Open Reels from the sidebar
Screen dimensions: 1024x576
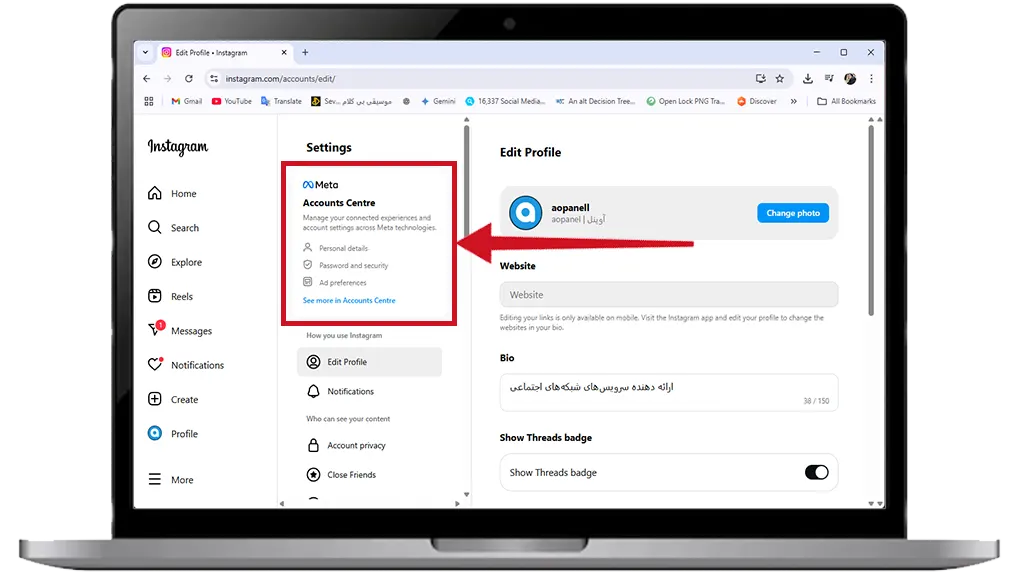click(x=170, y=296)
